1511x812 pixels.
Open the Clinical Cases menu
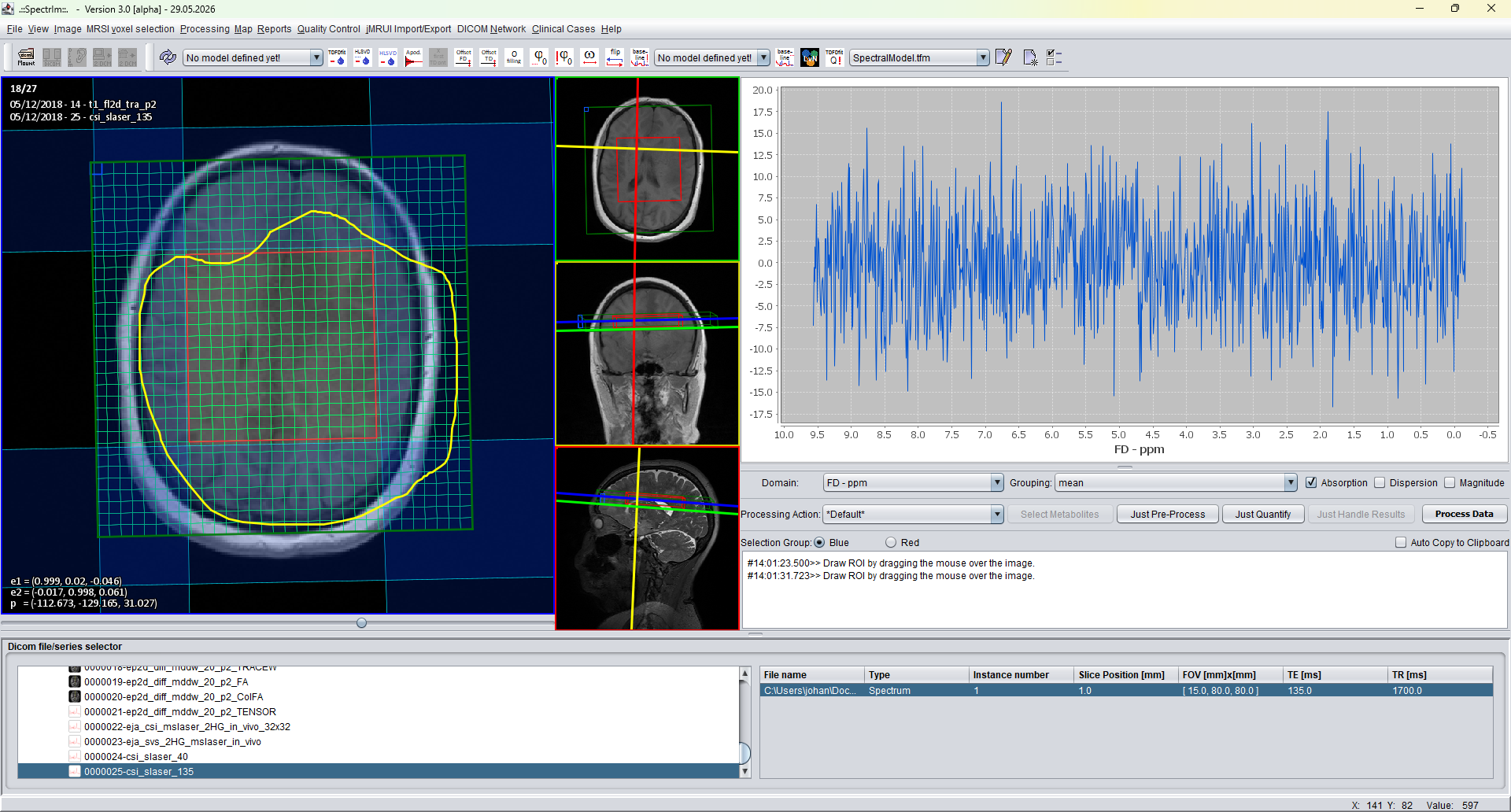click(563, 29)
